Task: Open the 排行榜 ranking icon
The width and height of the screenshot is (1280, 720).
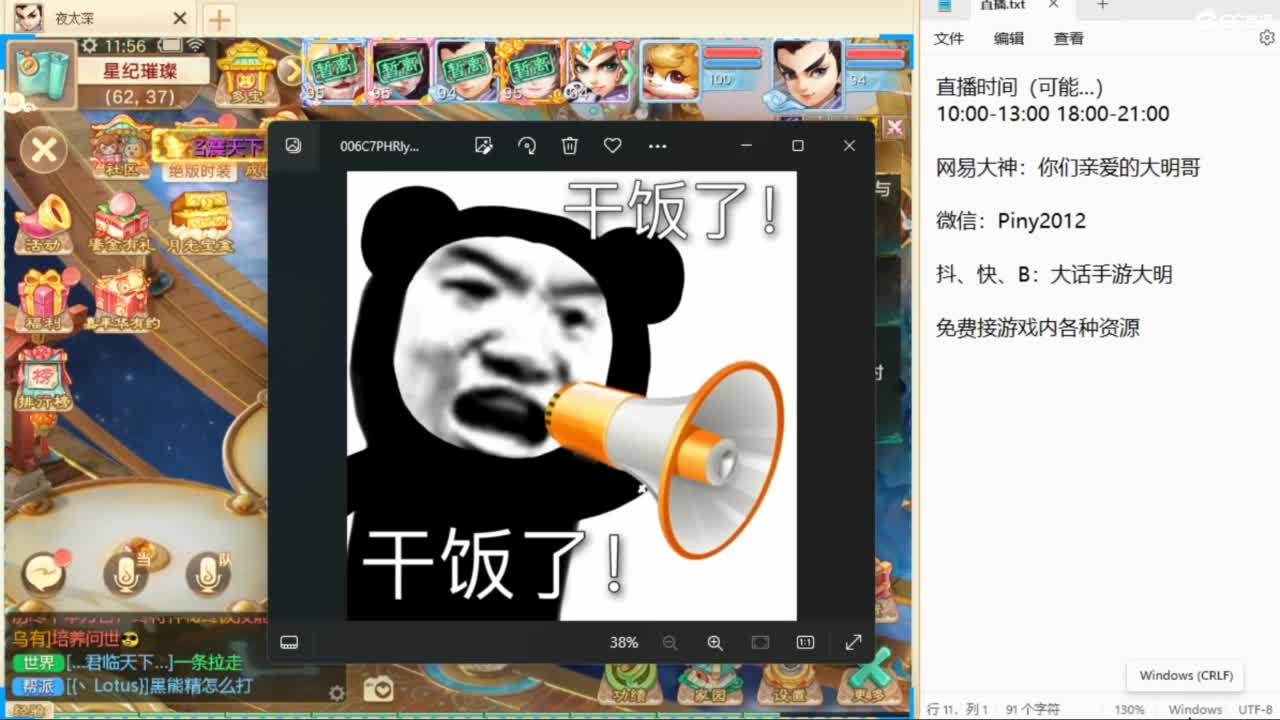Action: pos(42,380)
